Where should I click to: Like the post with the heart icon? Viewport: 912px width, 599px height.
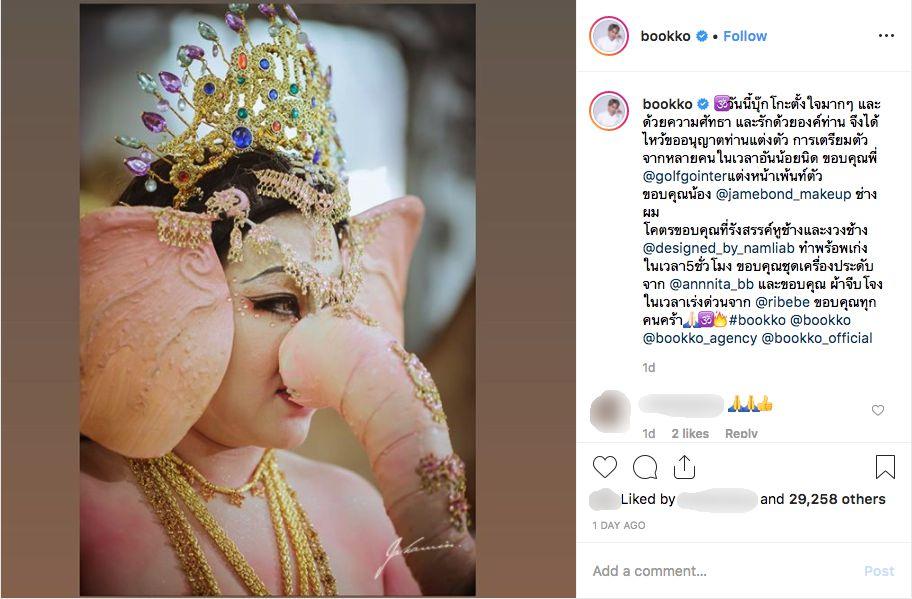point(605,467)
